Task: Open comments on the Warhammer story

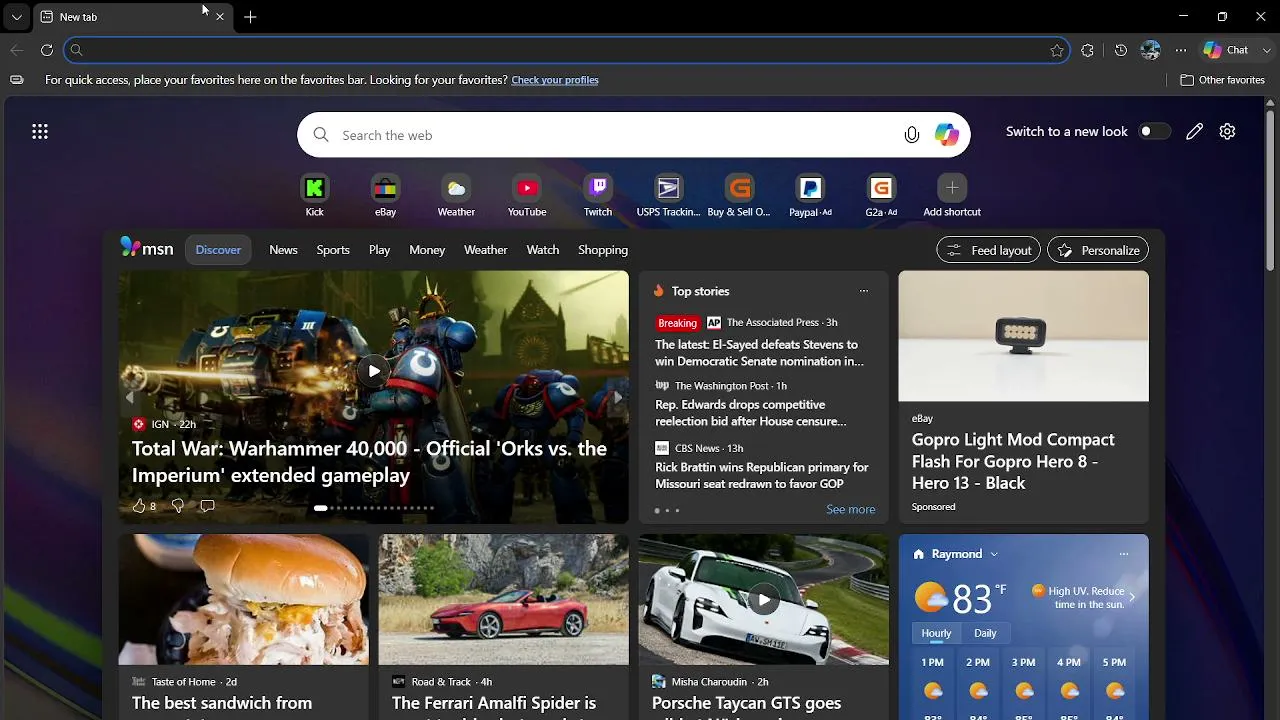Action: 207,506
